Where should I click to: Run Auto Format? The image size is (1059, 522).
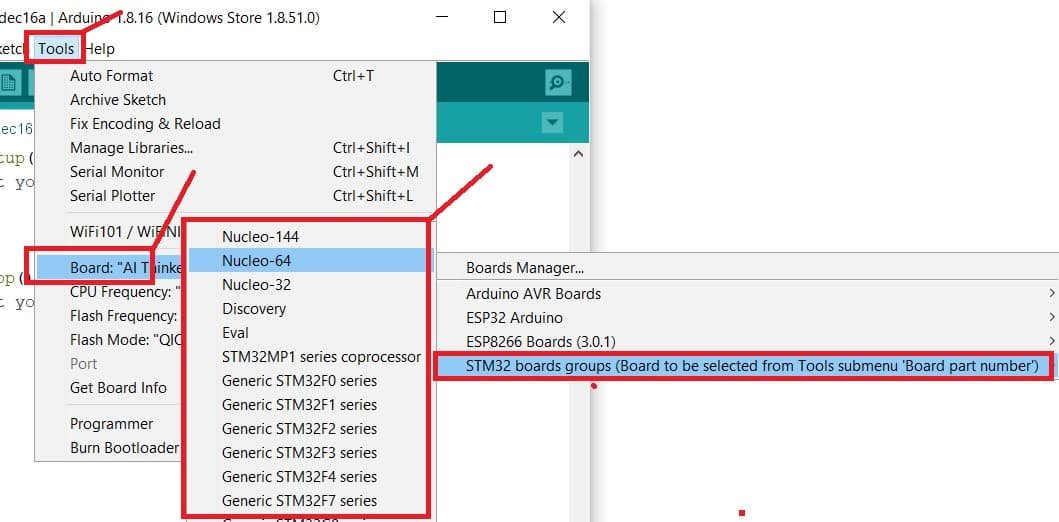[x=236, y=76]
